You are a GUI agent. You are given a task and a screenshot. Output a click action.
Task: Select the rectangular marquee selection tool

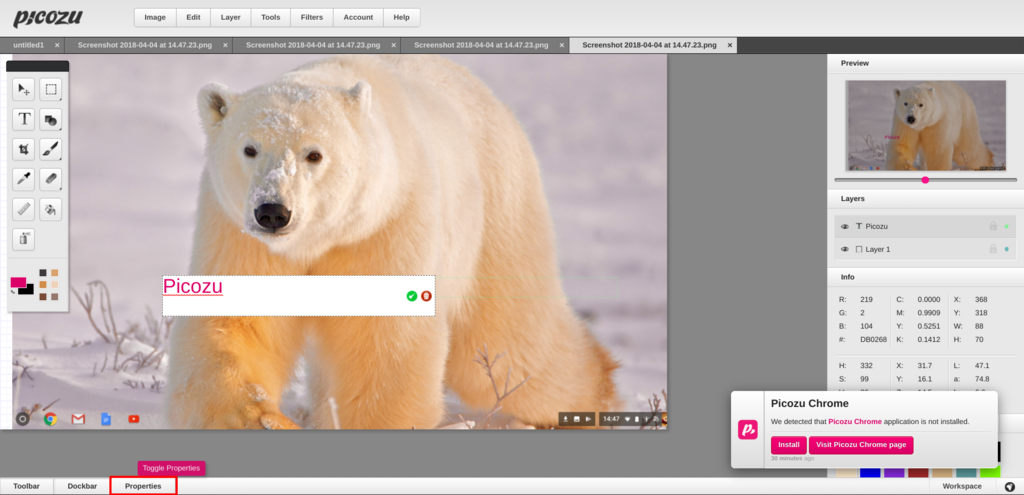coord(50,89)
